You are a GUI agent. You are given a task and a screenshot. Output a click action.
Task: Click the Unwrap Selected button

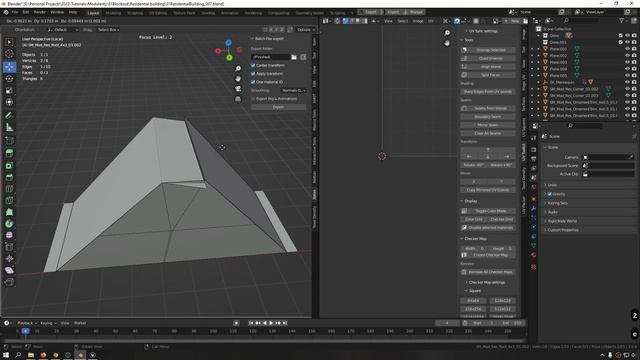pyautogui.click(x=488, y=50)
